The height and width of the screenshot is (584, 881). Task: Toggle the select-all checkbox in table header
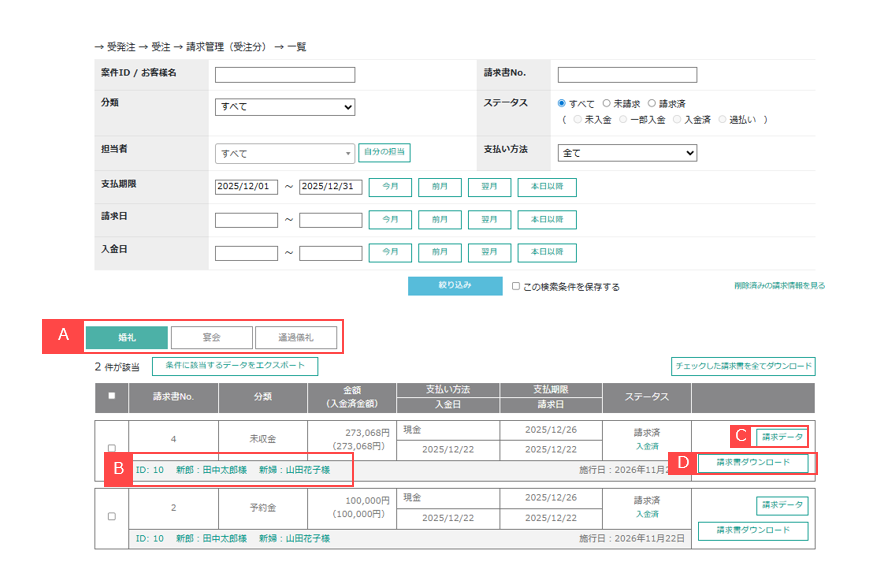click(111, 396)
